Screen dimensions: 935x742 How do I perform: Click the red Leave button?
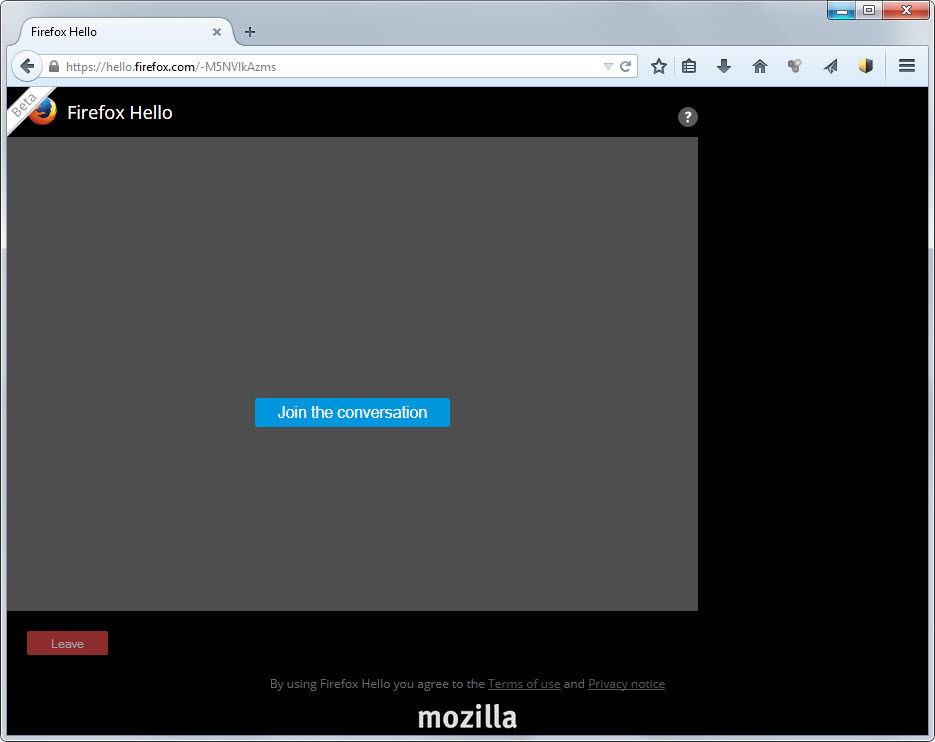click(67, 643)
